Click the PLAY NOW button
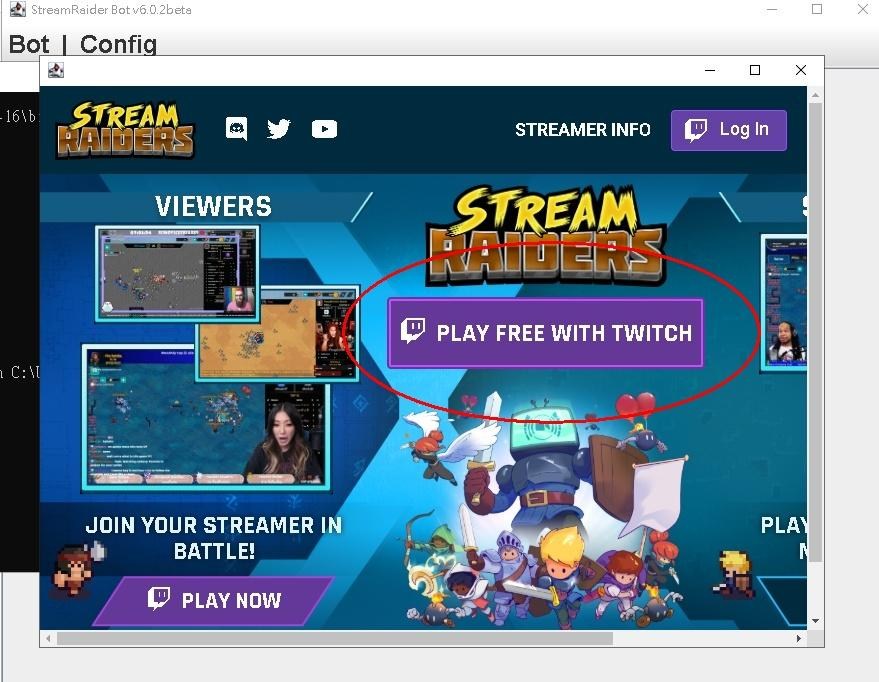Screen dimensions: 879x682 click(214, 600)
